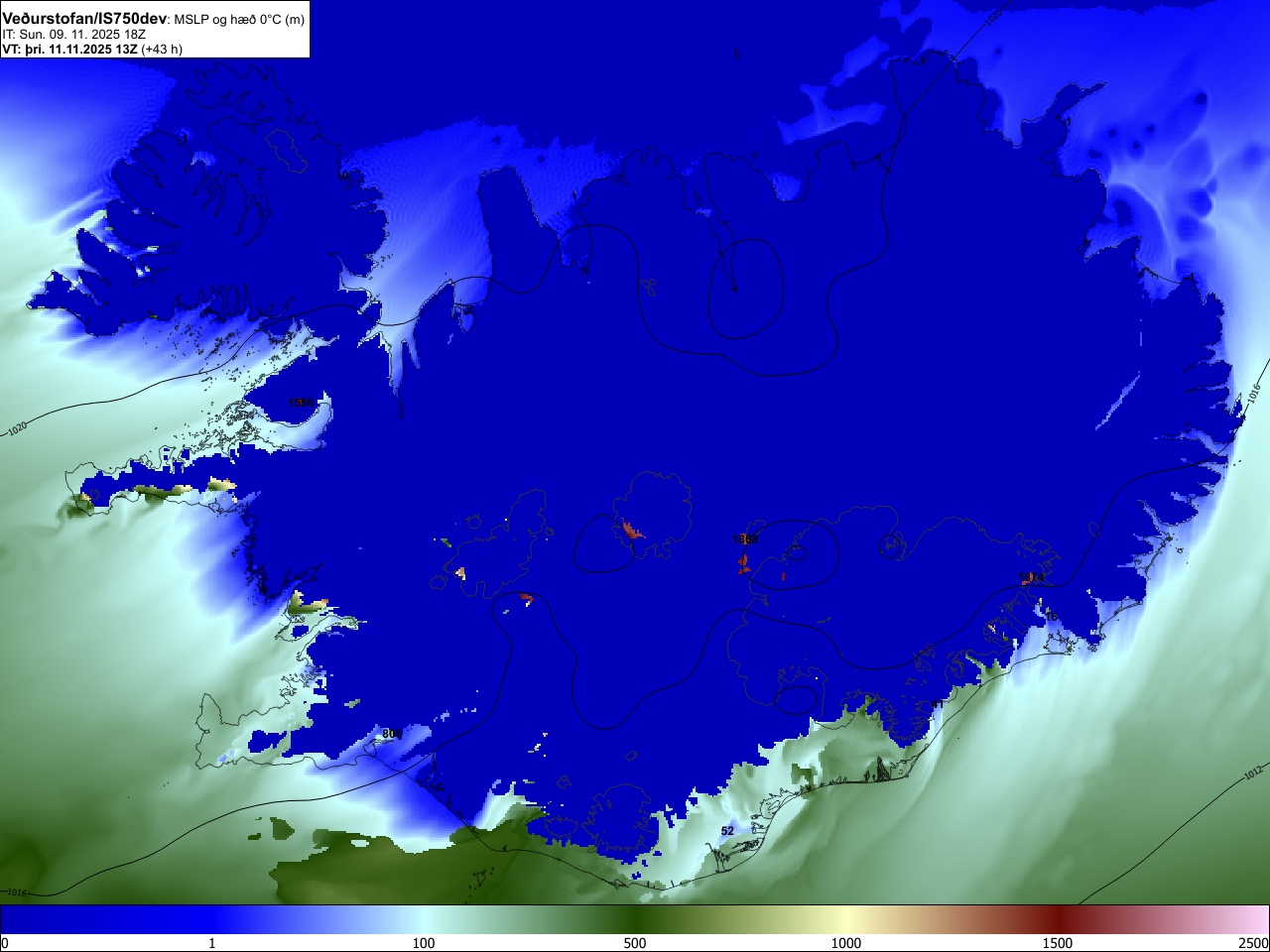Click the '1' tick on the colour scale

pyautogui.click(x=211, y=943)
